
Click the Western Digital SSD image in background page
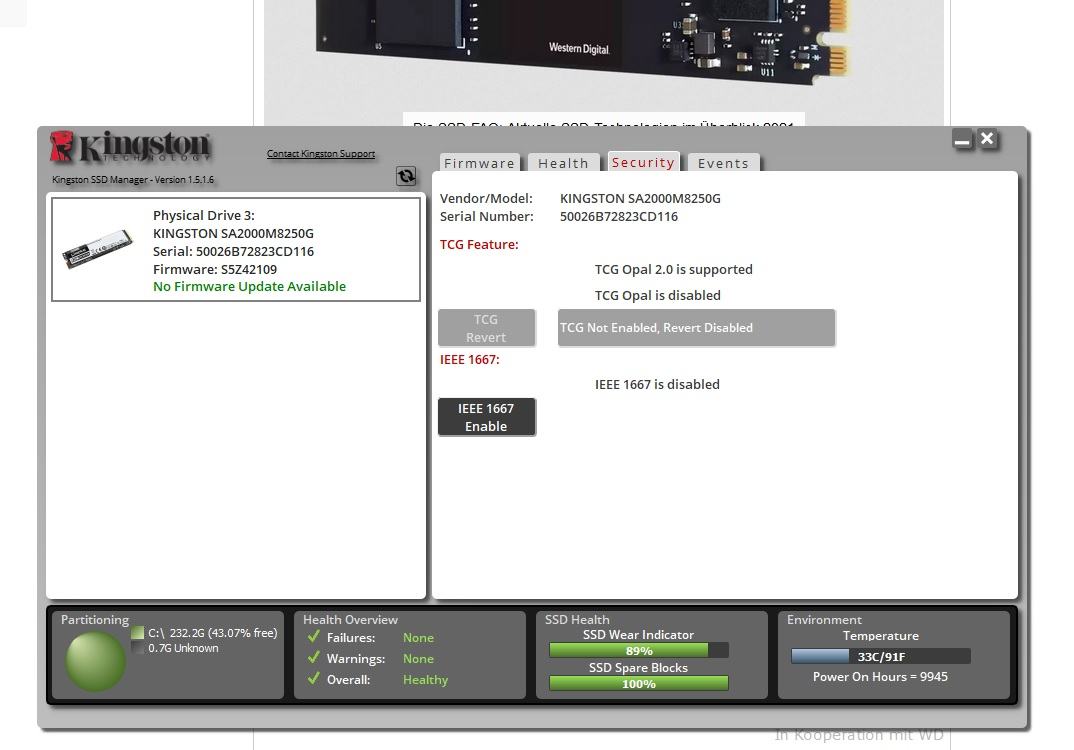pyautogui.click(x=582, y=41)
